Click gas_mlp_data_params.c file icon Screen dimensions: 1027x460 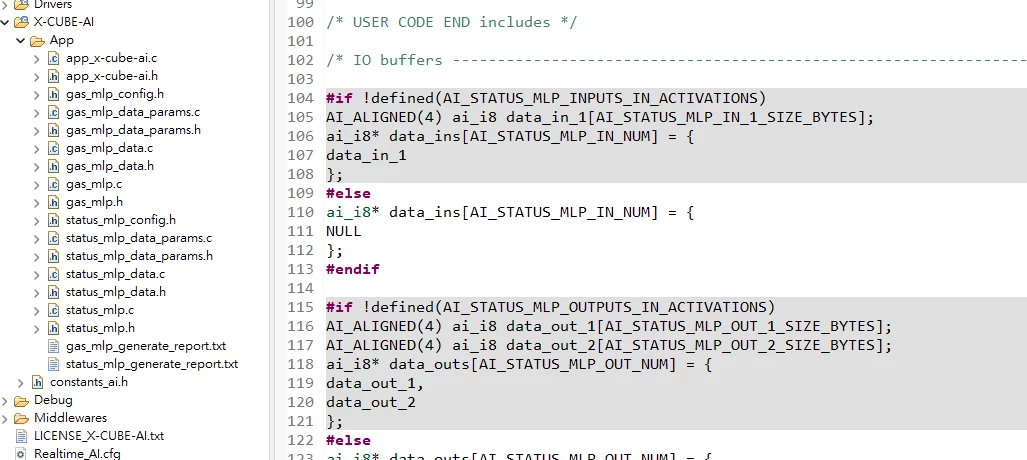tap(54, 112)
